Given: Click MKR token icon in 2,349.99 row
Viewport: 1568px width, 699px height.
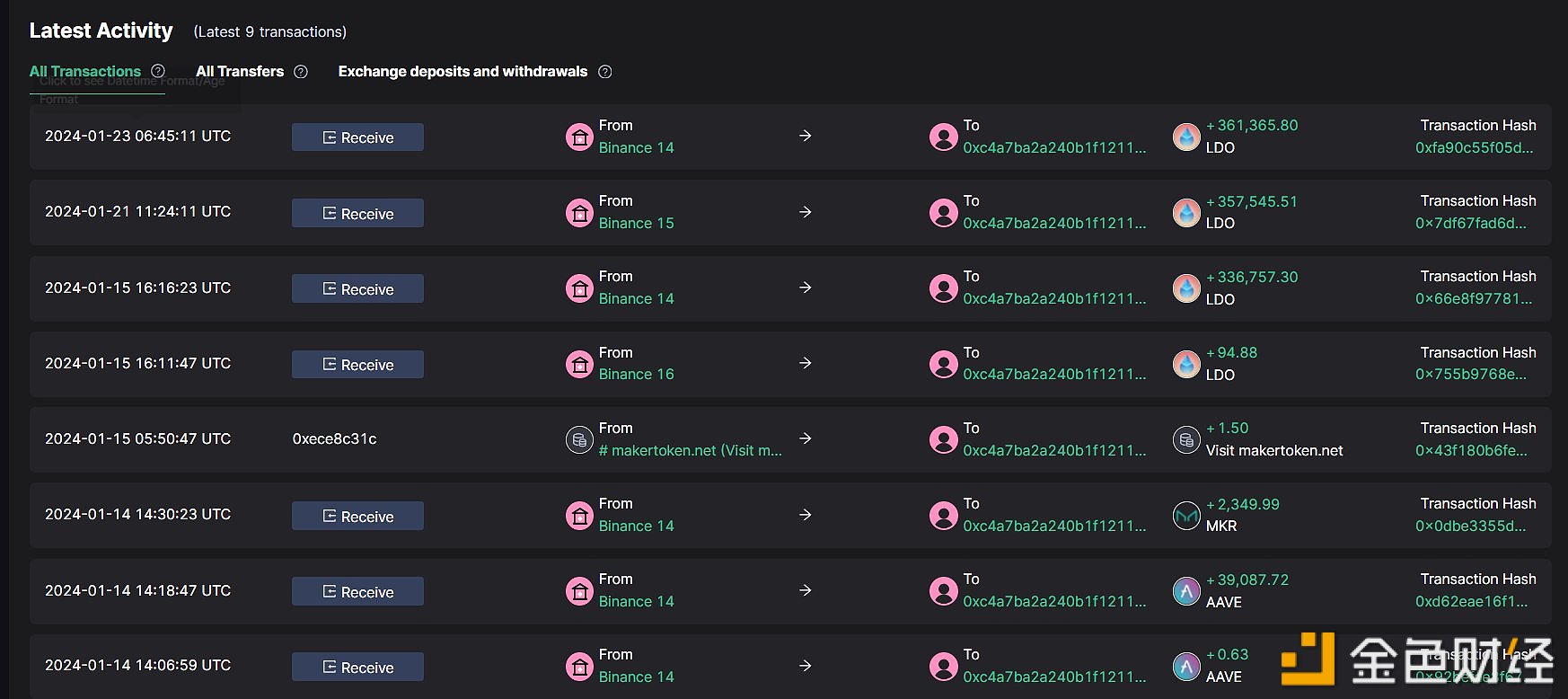Looking at the screenshot, I should 1186,515.
